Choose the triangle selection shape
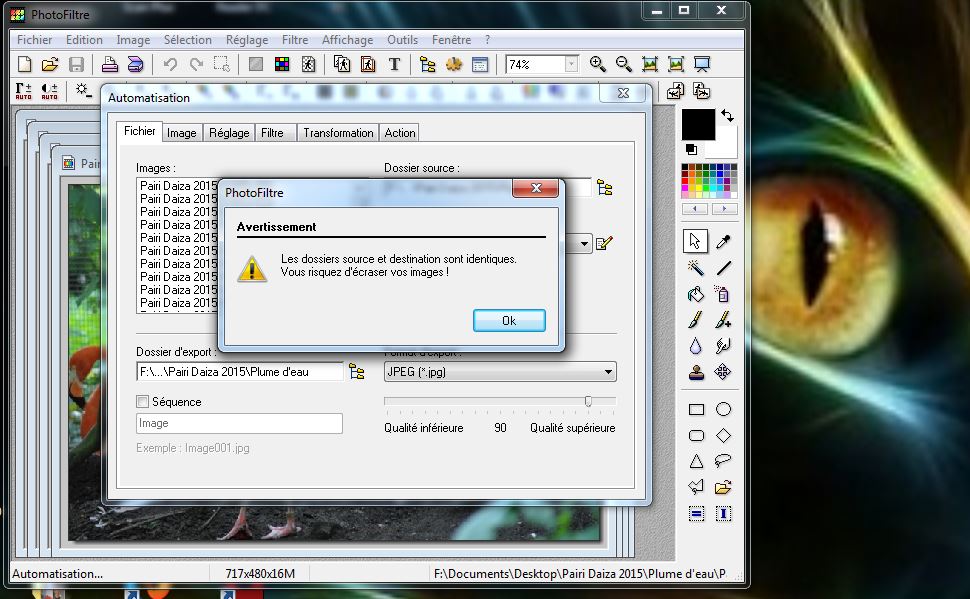The image size is (970, 599). (697, 462)
